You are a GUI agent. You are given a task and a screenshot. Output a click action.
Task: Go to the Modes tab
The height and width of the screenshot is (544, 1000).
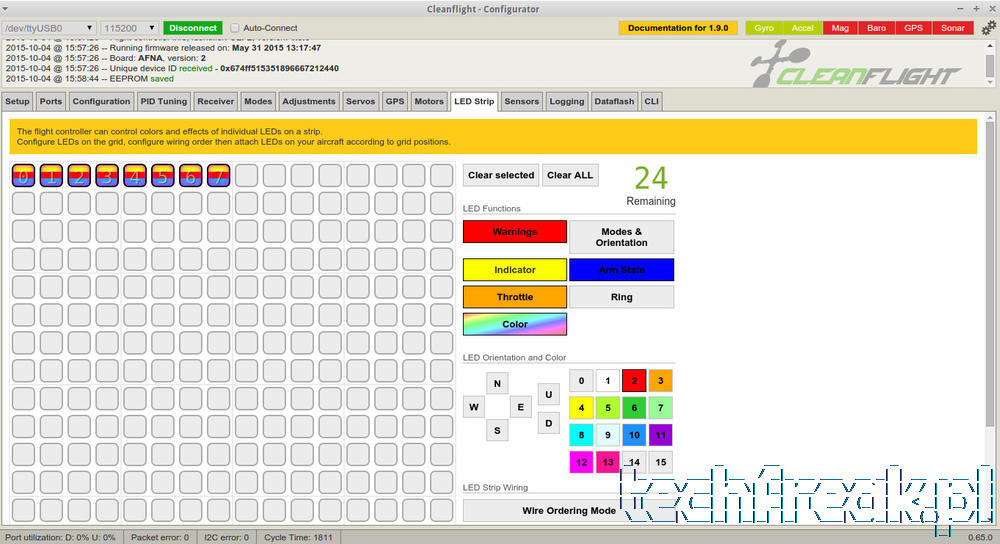tap(258, 101)
